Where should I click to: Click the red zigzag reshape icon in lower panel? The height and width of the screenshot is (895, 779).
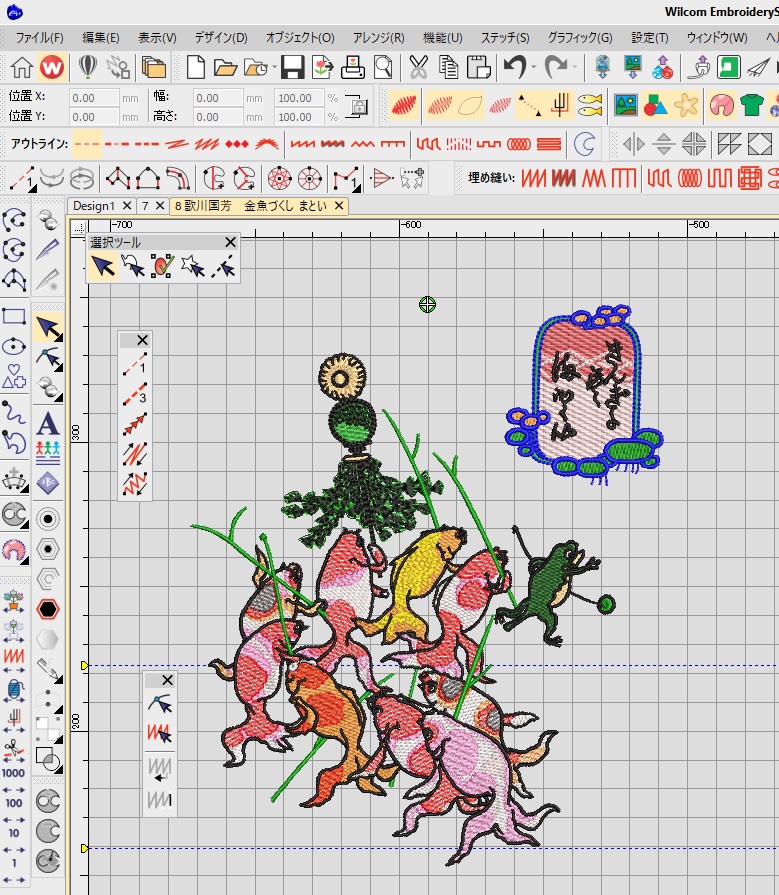[x=160, y=733]
